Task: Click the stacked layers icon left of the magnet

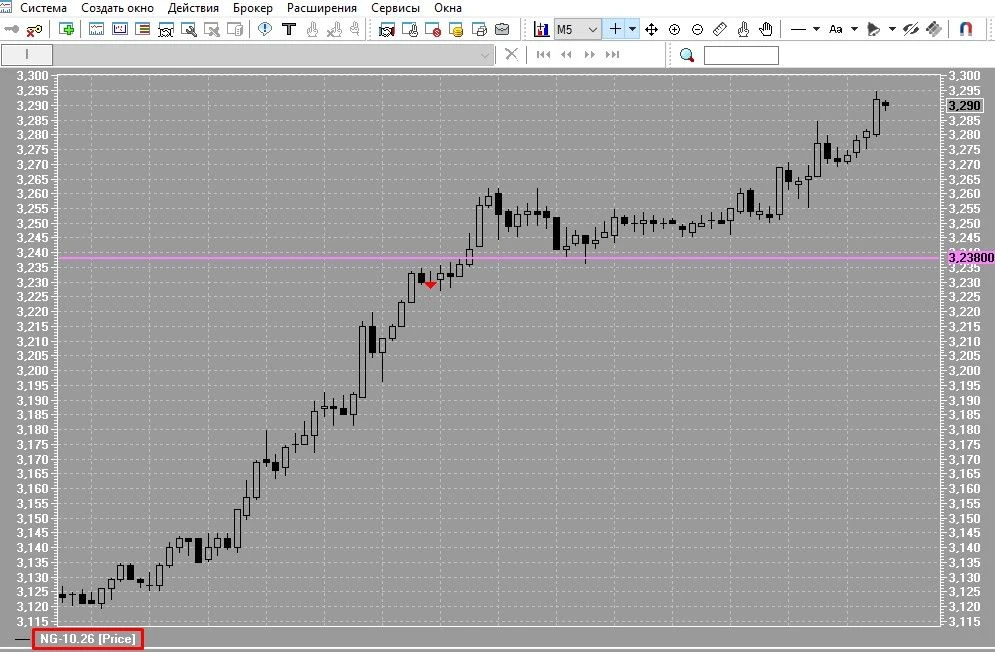Action: click(933, 29)
